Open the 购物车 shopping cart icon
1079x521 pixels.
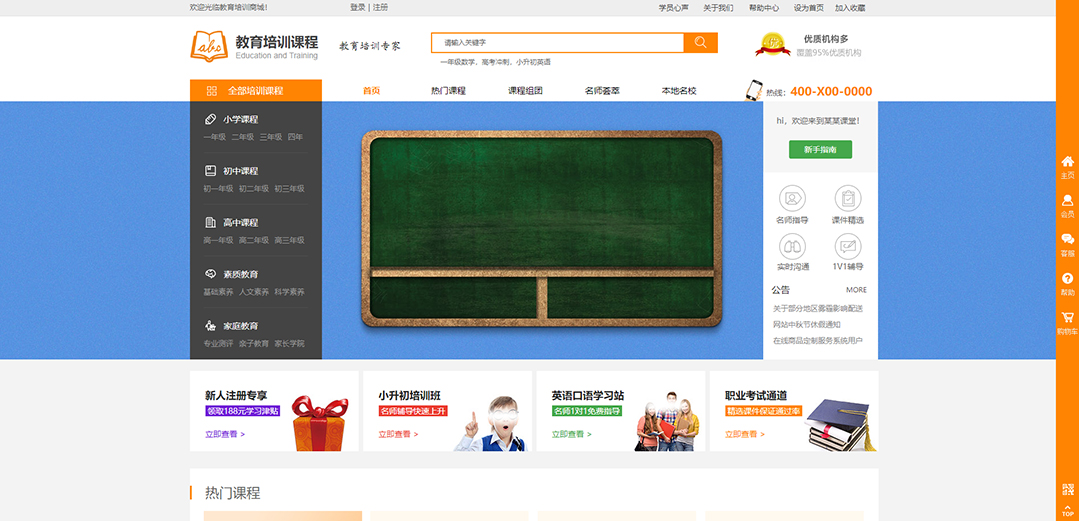[x=1067, y=318]
